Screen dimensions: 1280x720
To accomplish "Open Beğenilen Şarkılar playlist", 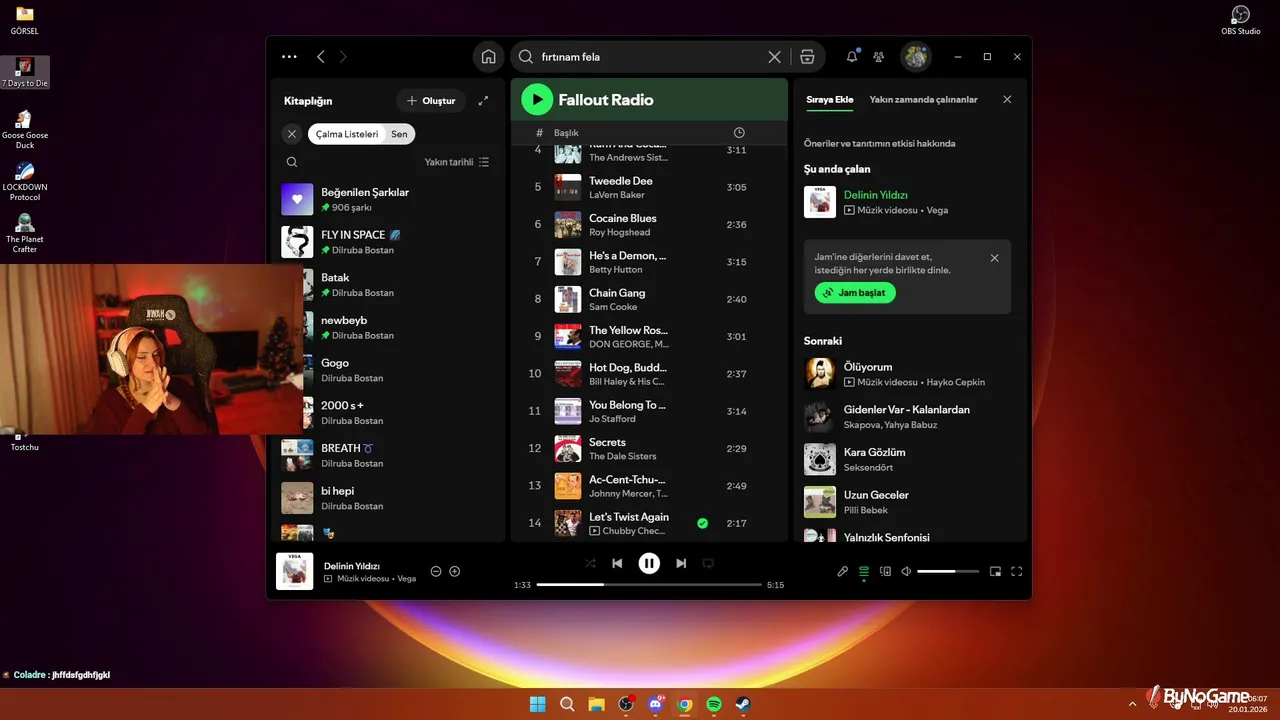I will (388, 199).
